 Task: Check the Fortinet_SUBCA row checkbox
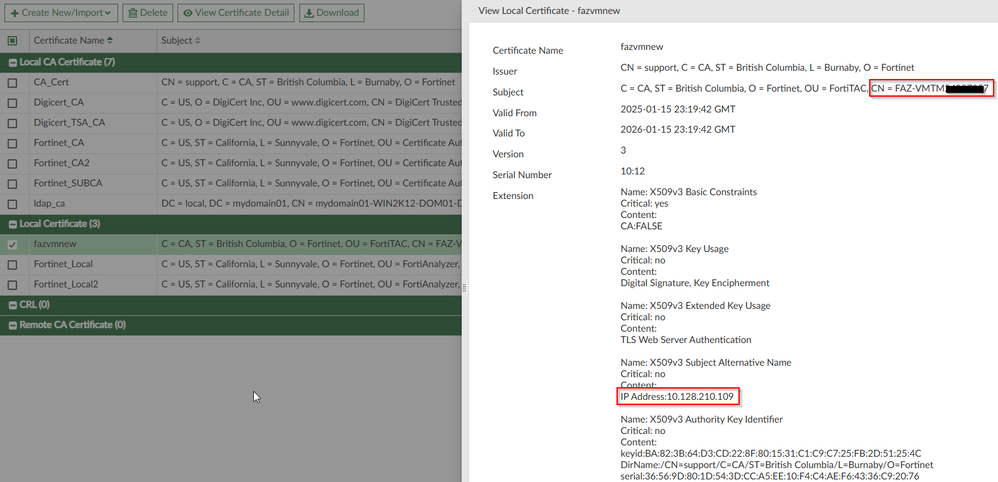[x=12, y=184]
